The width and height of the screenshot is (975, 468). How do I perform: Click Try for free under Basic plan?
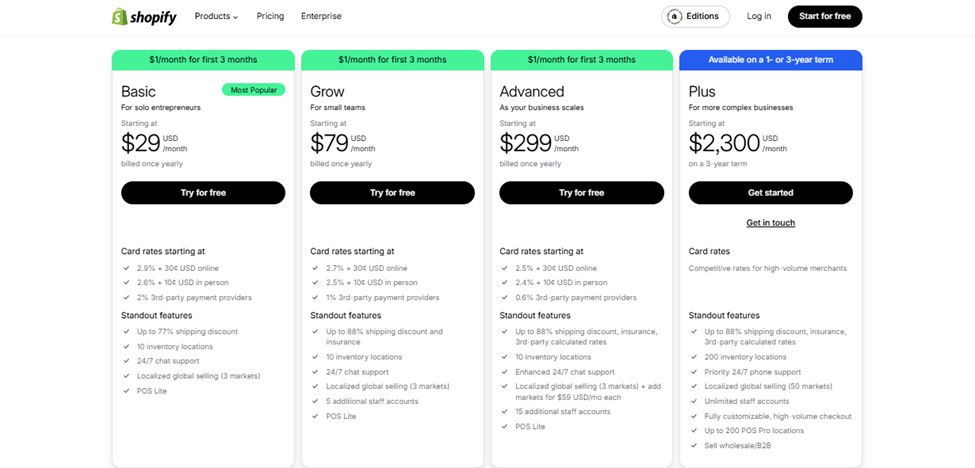[203, 192]
